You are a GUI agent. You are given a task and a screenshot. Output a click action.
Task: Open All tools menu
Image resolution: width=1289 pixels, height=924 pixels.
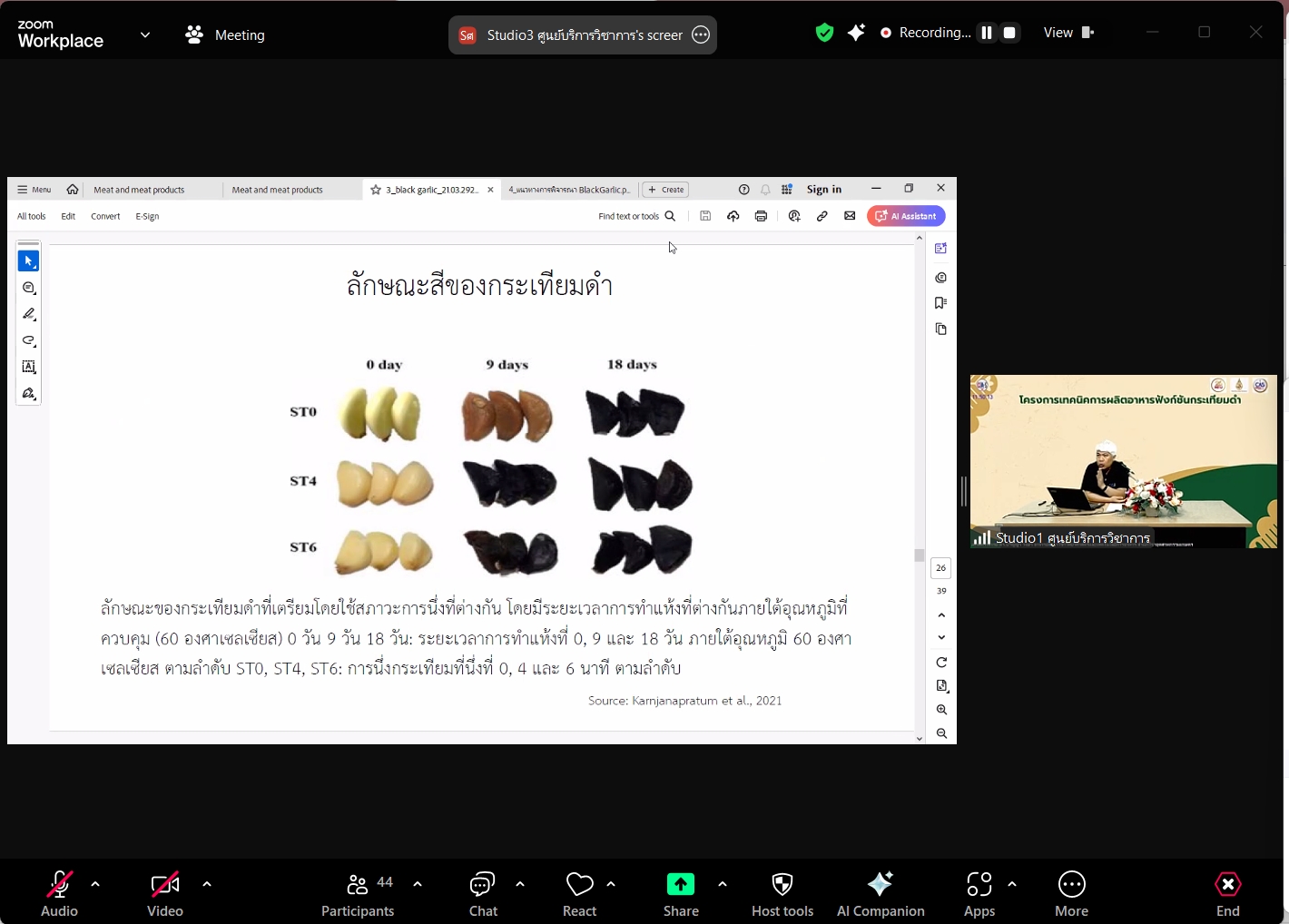31,216
